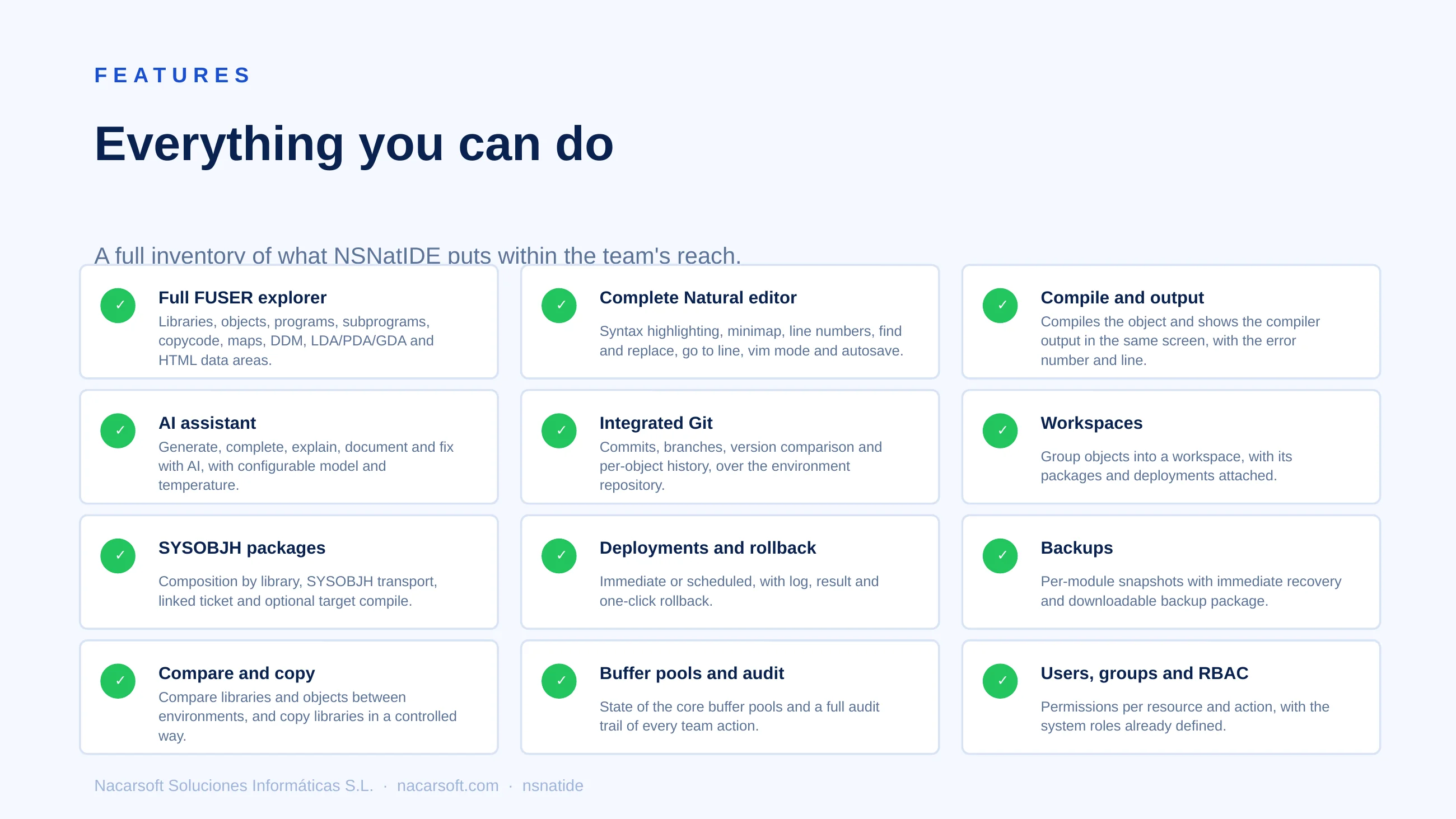Click the check icon beside SYSOBJH packages
1456x819 pixels.
118,555
